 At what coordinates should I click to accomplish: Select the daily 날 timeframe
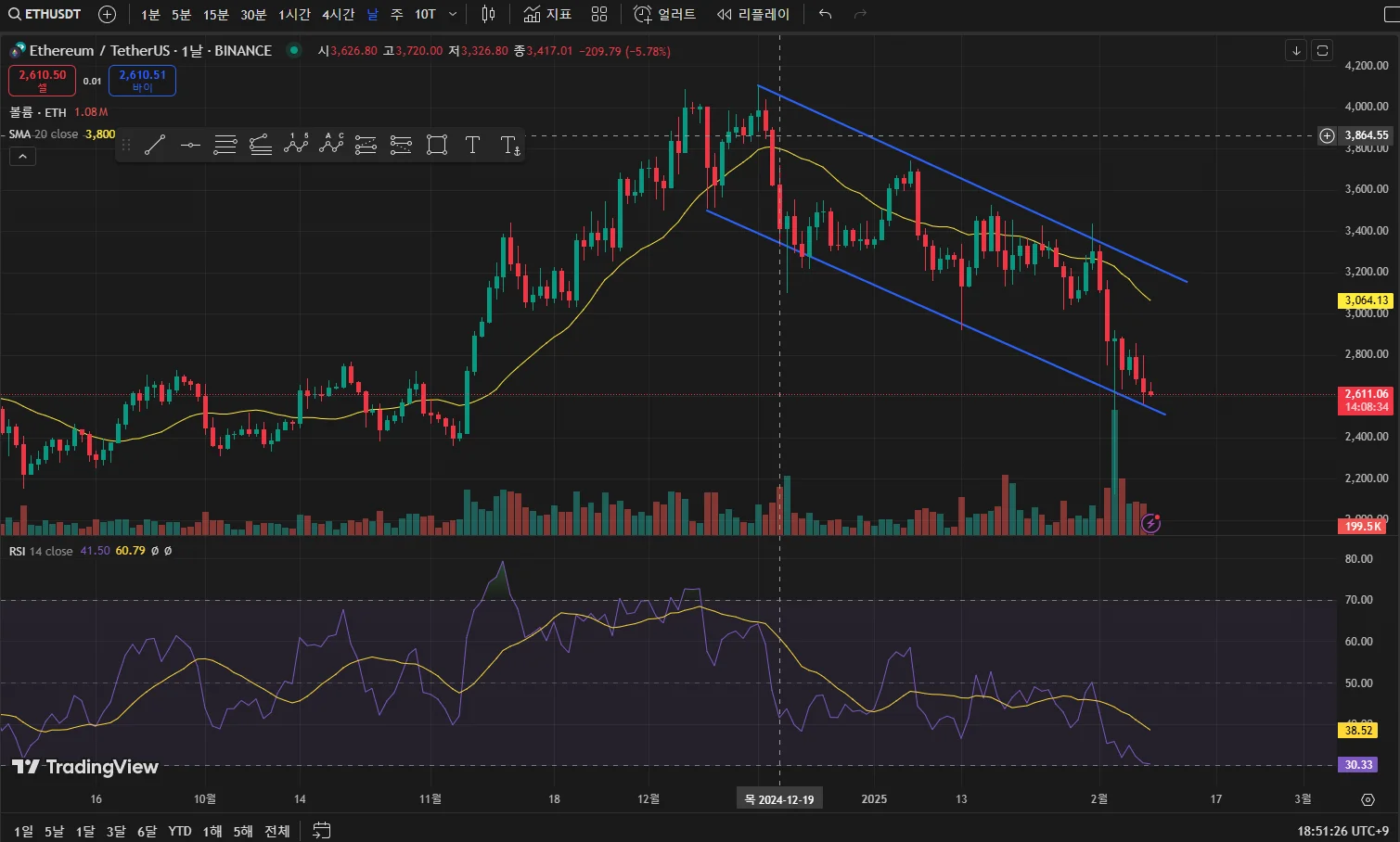[x=373, y=14]
